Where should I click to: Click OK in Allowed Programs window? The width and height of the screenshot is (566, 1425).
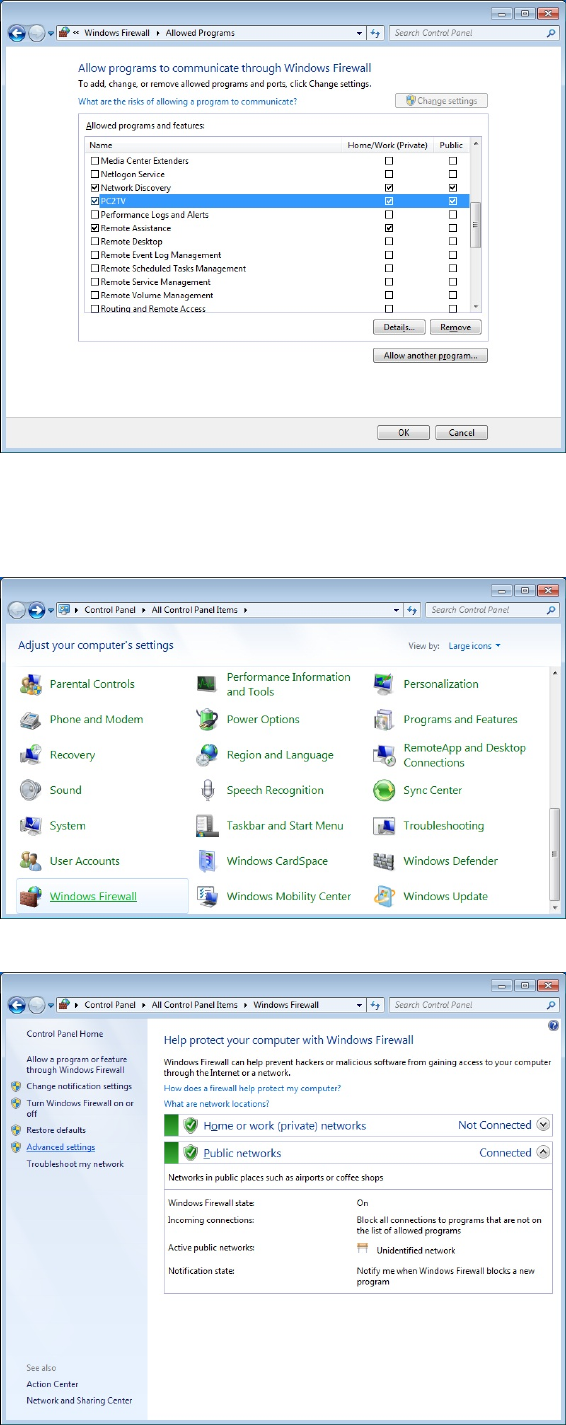(x=403, y=433)
